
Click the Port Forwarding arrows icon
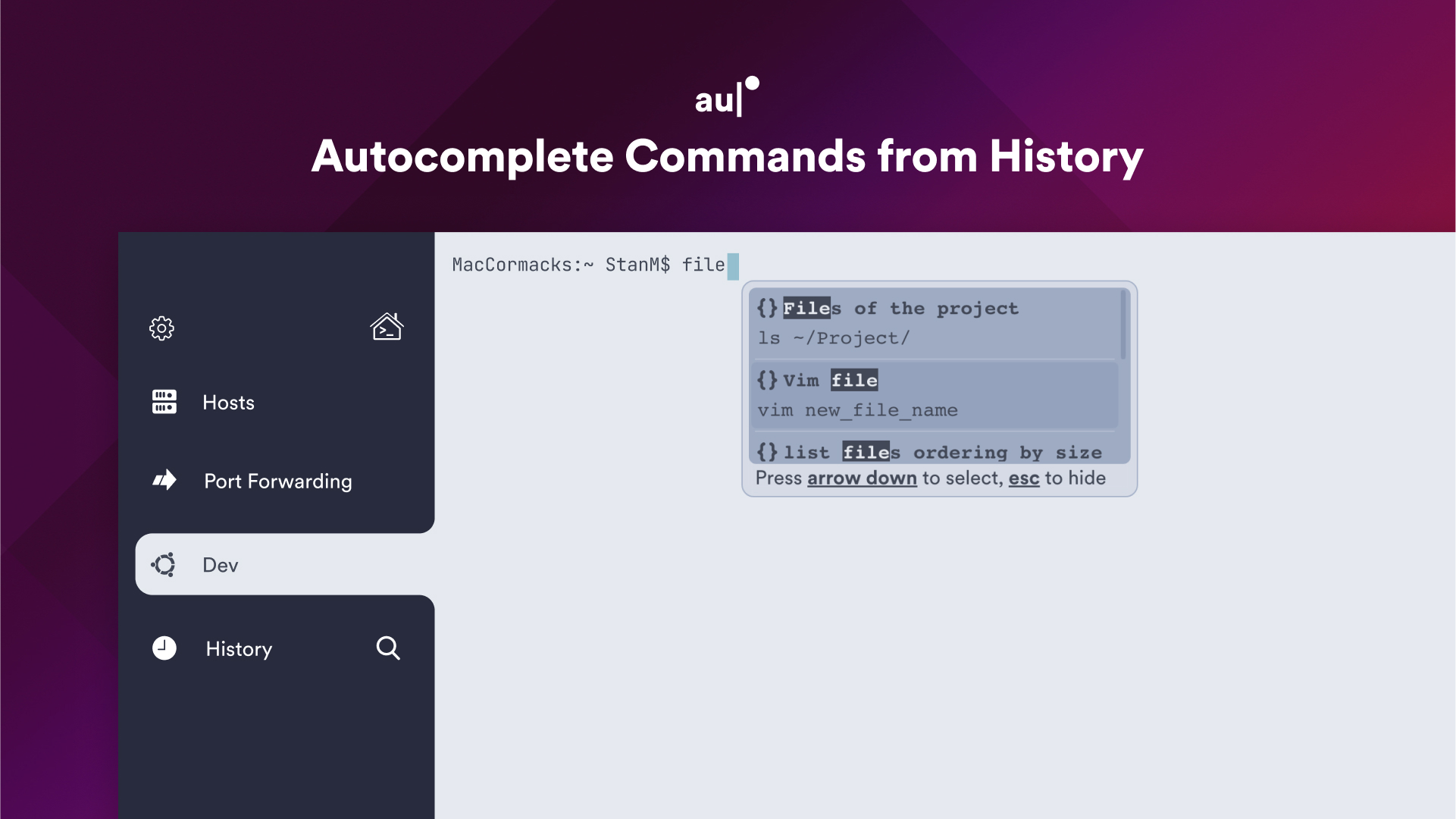(164, 480)
